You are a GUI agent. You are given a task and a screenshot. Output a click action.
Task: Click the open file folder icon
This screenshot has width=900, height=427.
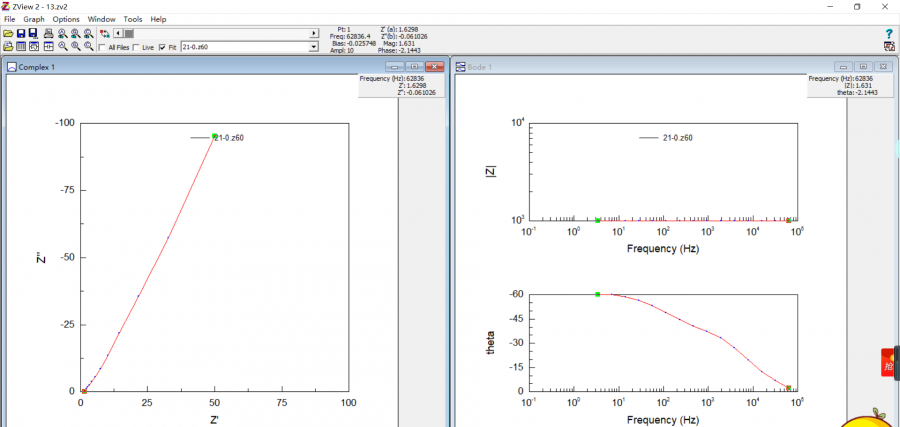click(x=8, y=33)
